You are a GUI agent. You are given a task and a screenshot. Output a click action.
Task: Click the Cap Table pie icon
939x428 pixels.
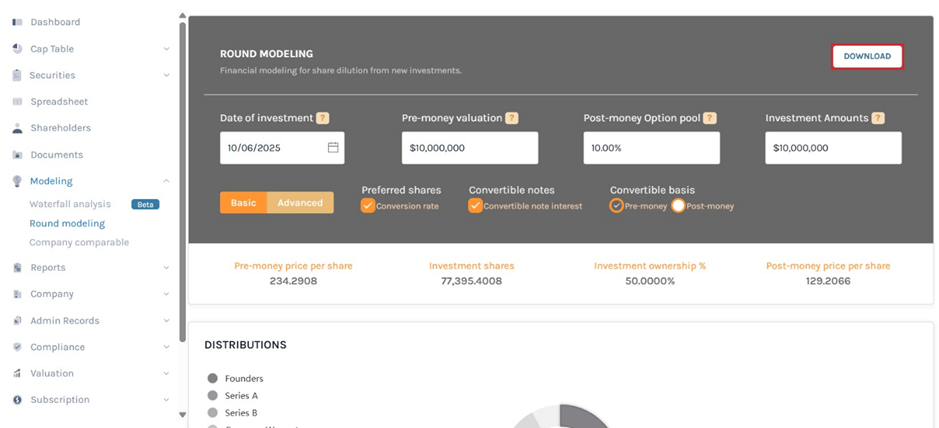[17, 49]
